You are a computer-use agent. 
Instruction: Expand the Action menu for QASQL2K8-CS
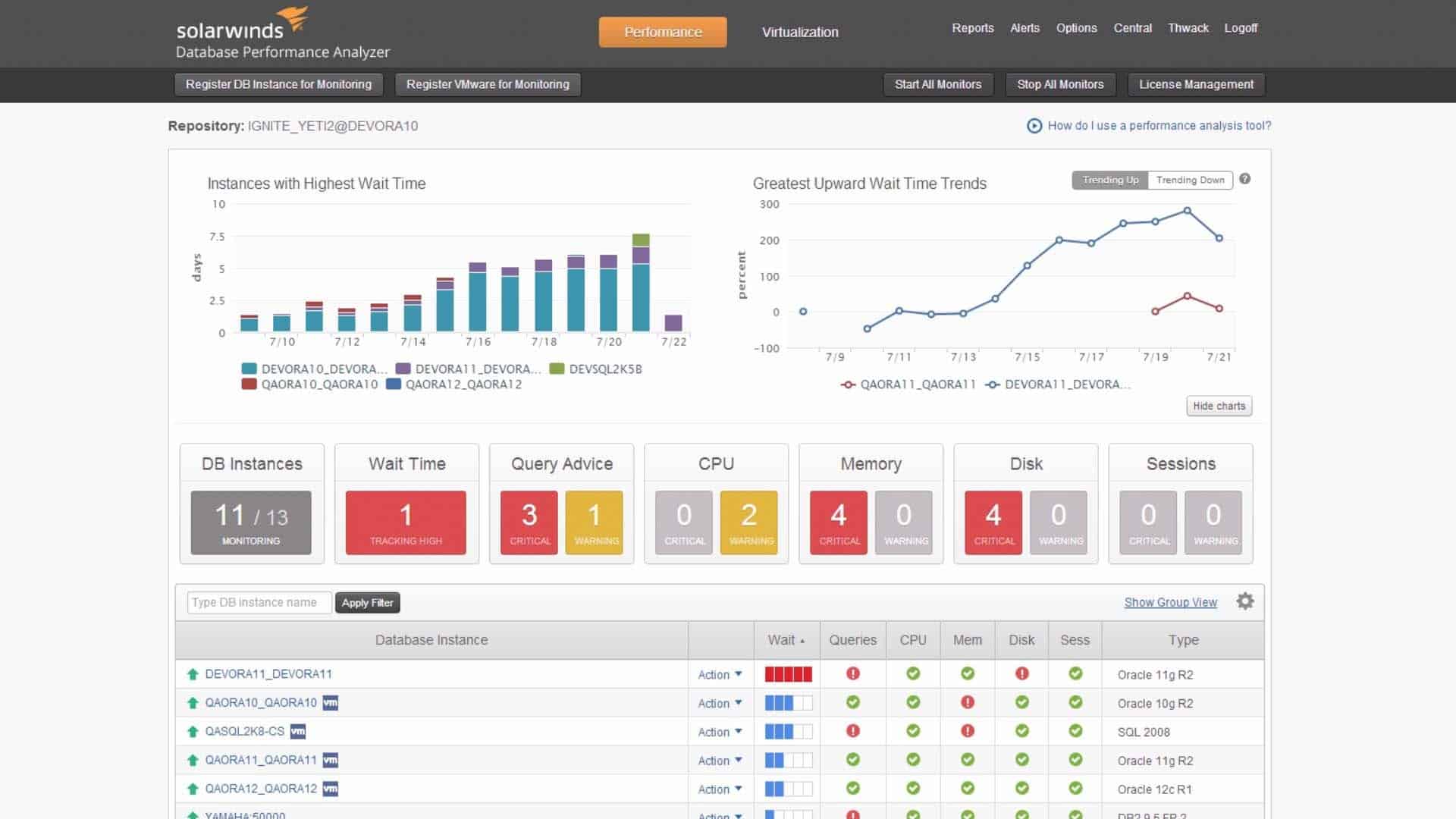719,731
